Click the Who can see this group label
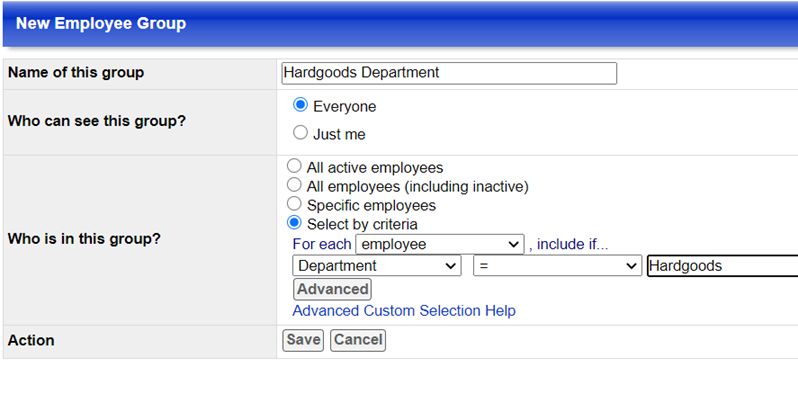The width and height of the screenshot is (798, 412). (96, 121)
